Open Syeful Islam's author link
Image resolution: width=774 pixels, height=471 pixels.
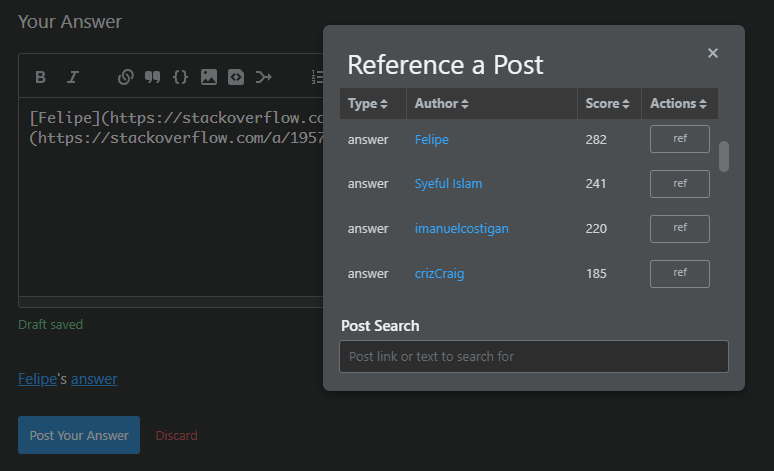448,184
